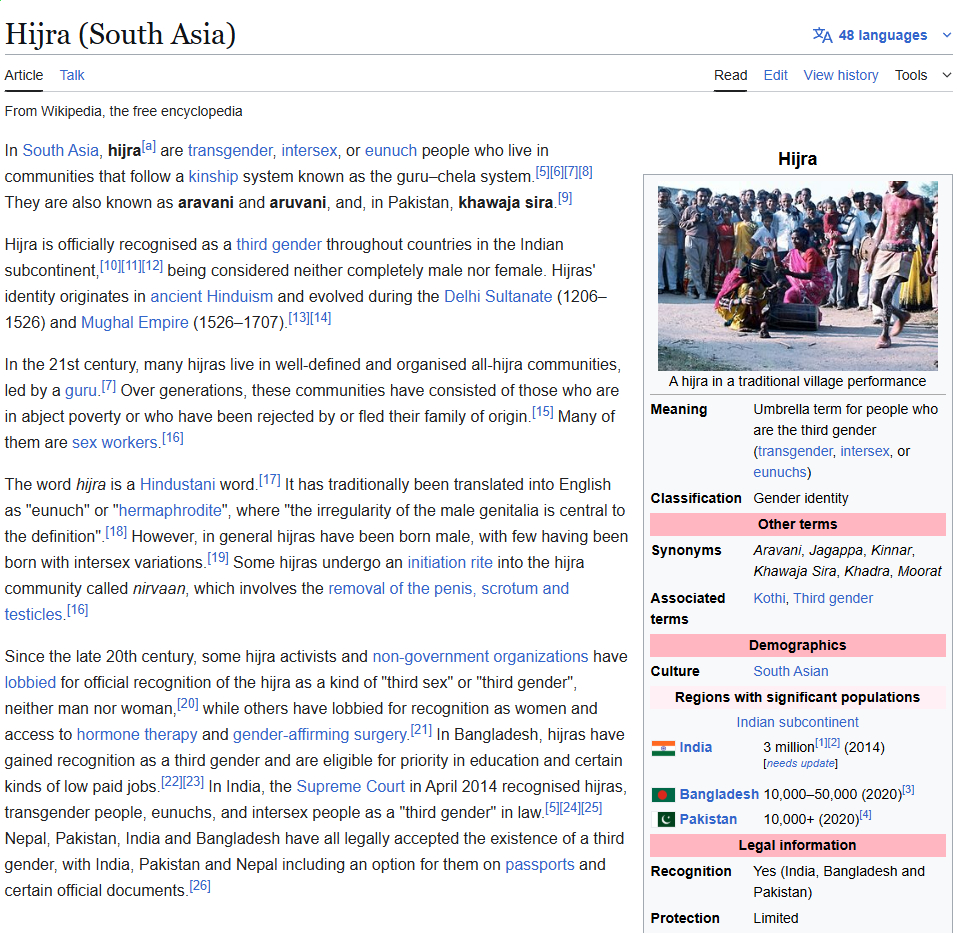Click the 'Other terms' infobox header
The width and height of the screenshot is (959, 933).
[x=798, y=524]
